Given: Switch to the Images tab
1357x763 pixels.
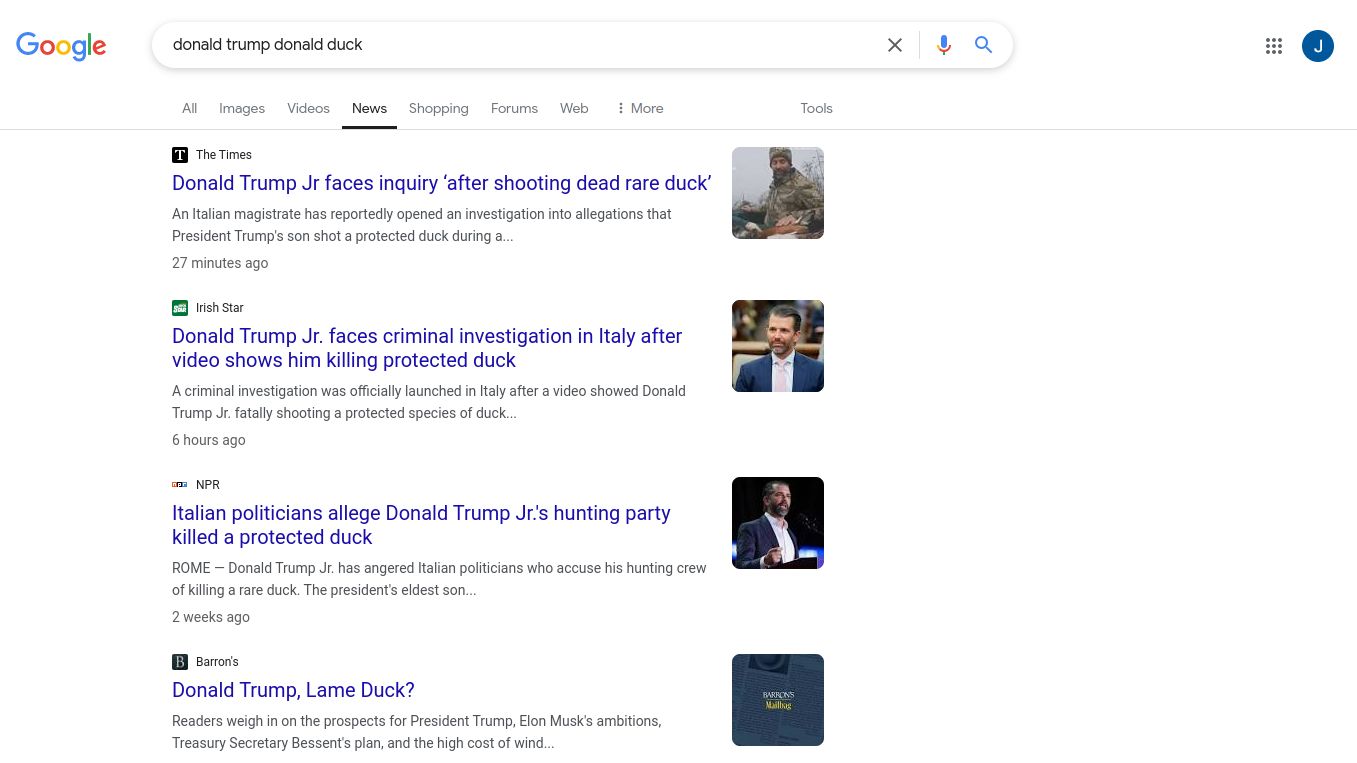Looking at the screenshot, I should [x=242, y=108].
